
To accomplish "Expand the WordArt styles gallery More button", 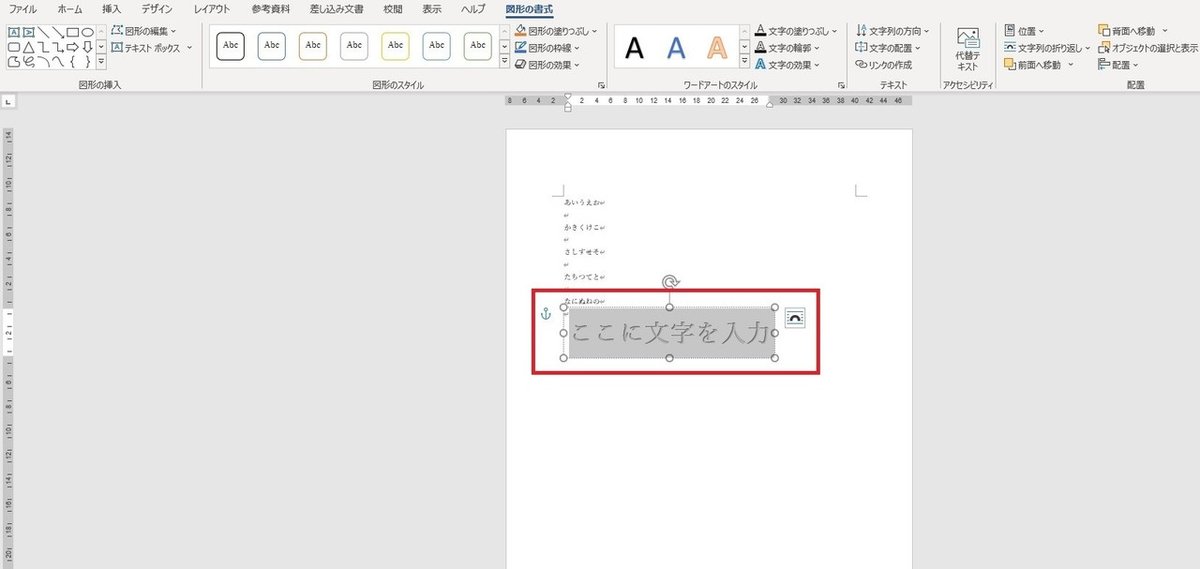I will [744, 62].
